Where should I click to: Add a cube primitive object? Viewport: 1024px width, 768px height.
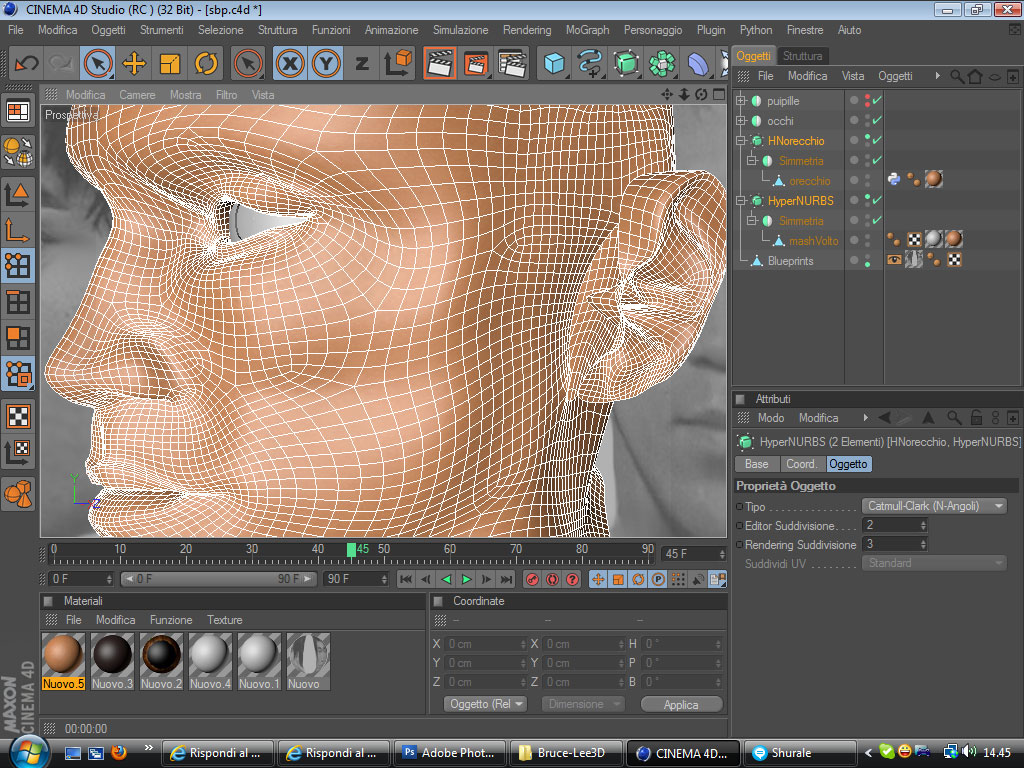pyautogui.click(x=554, y=64)
